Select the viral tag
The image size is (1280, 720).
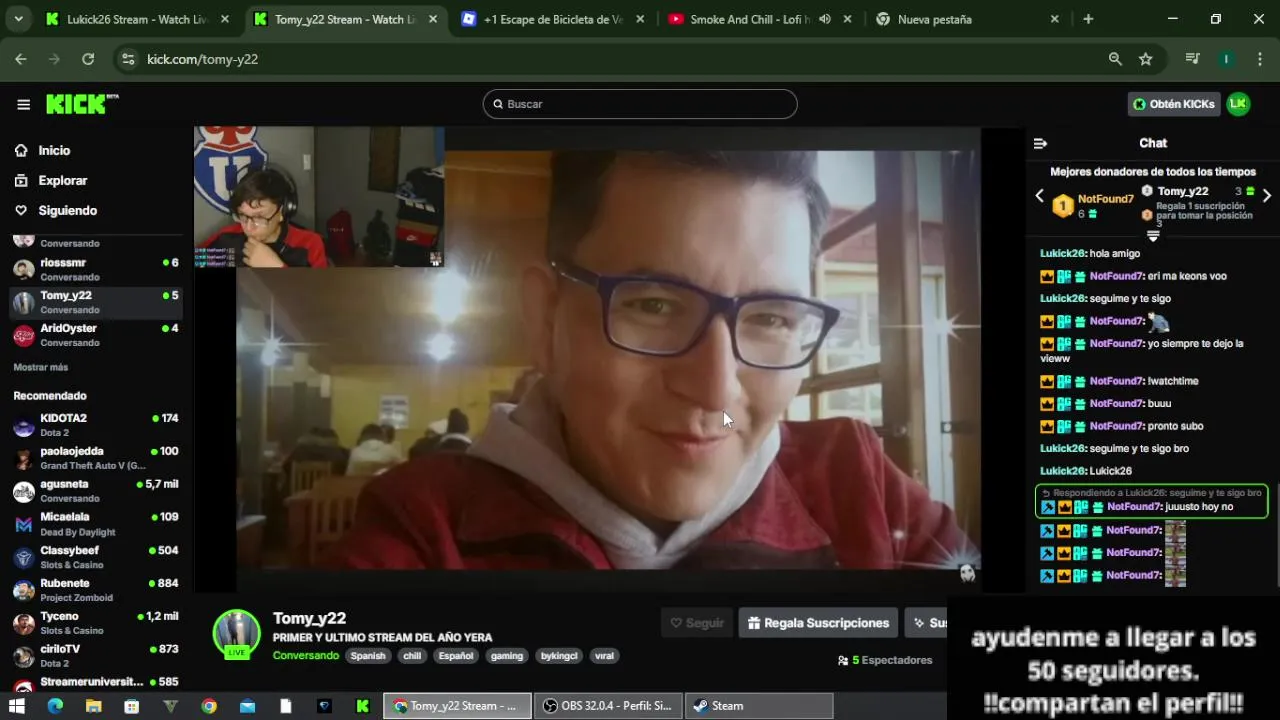point(604,656)
